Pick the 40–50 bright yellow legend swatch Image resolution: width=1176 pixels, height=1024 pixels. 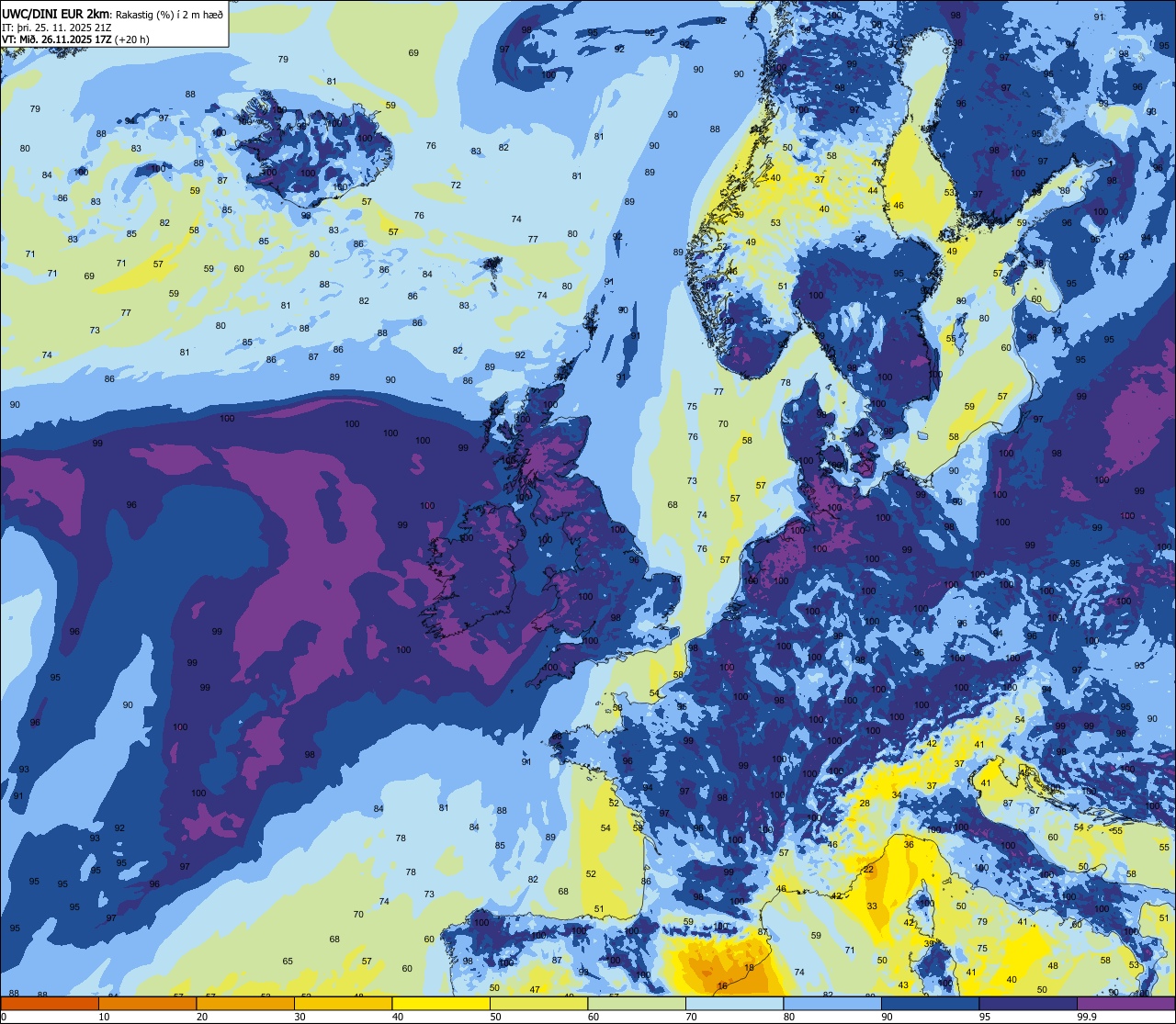441,1003
